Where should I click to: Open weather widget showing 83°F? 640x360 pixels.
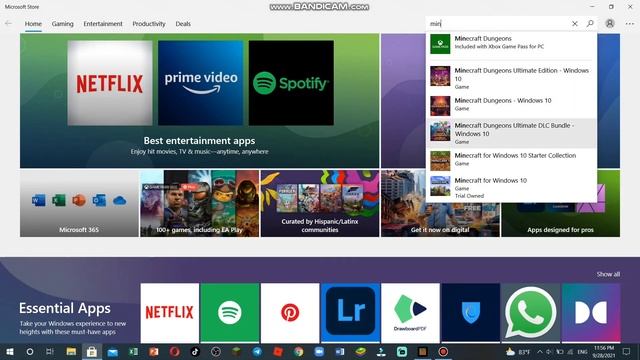click(x=518, y=352)
